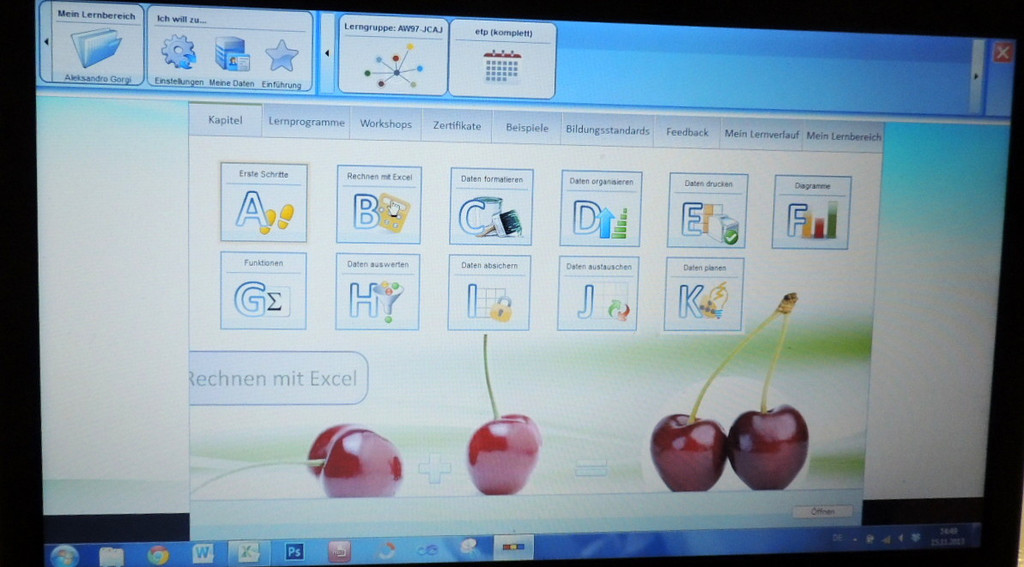Select the Diagramme chapter F icon
The image size is (1024, 567).
[x=812, y=213]
